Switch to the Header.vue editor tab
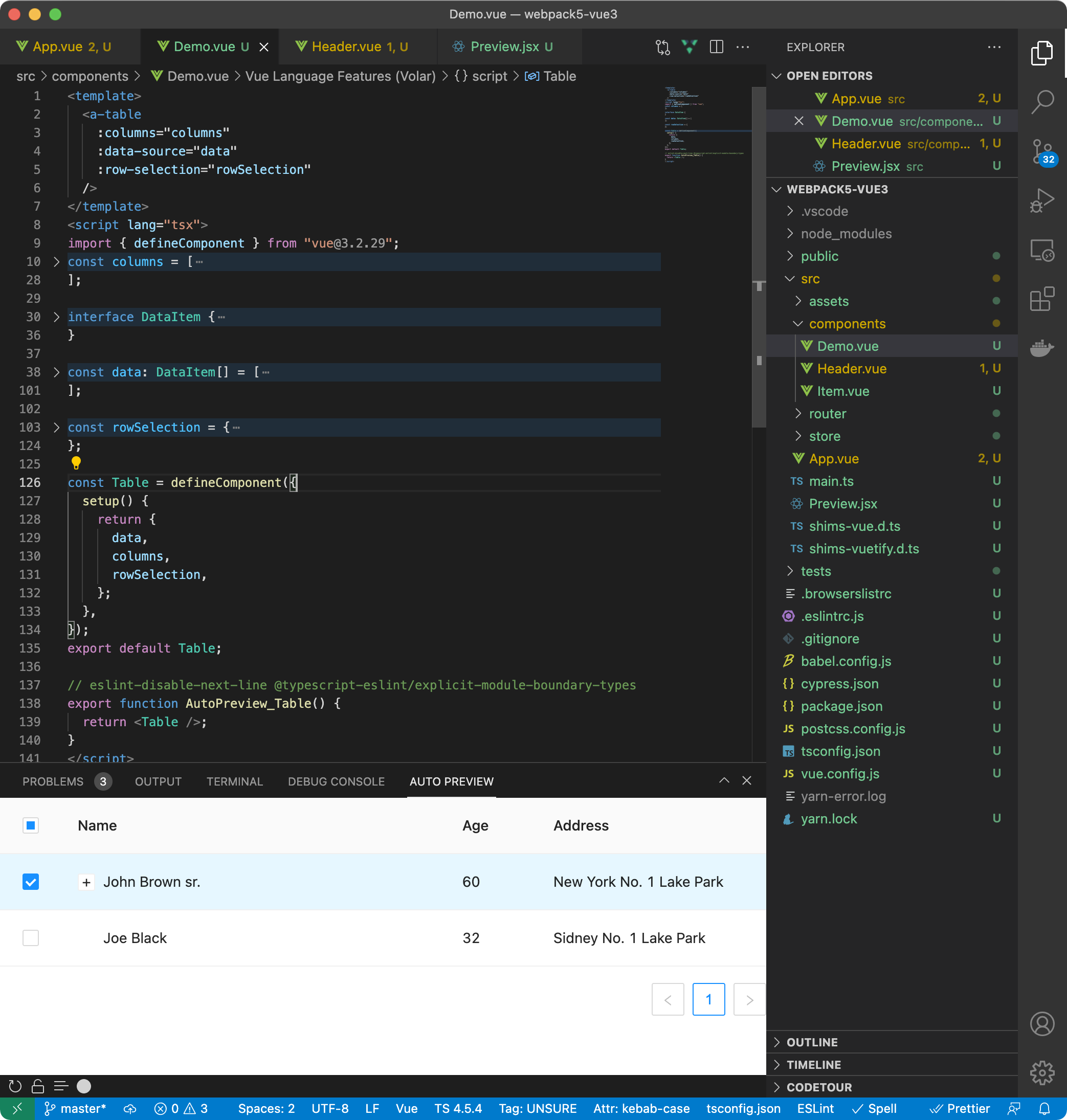The image size is (1067, 1120). pyautogui.click(x=346, y=47)
